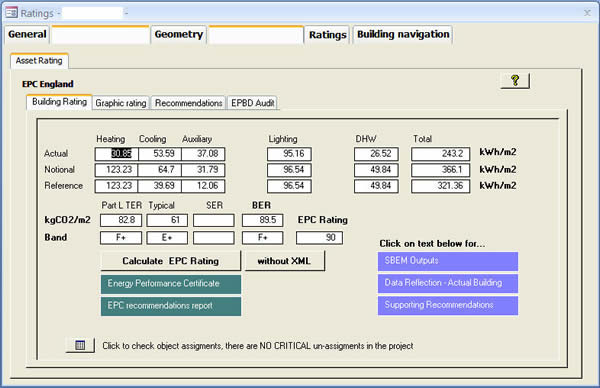
Task: Click the empty SER band field
Action: point(214,238)
